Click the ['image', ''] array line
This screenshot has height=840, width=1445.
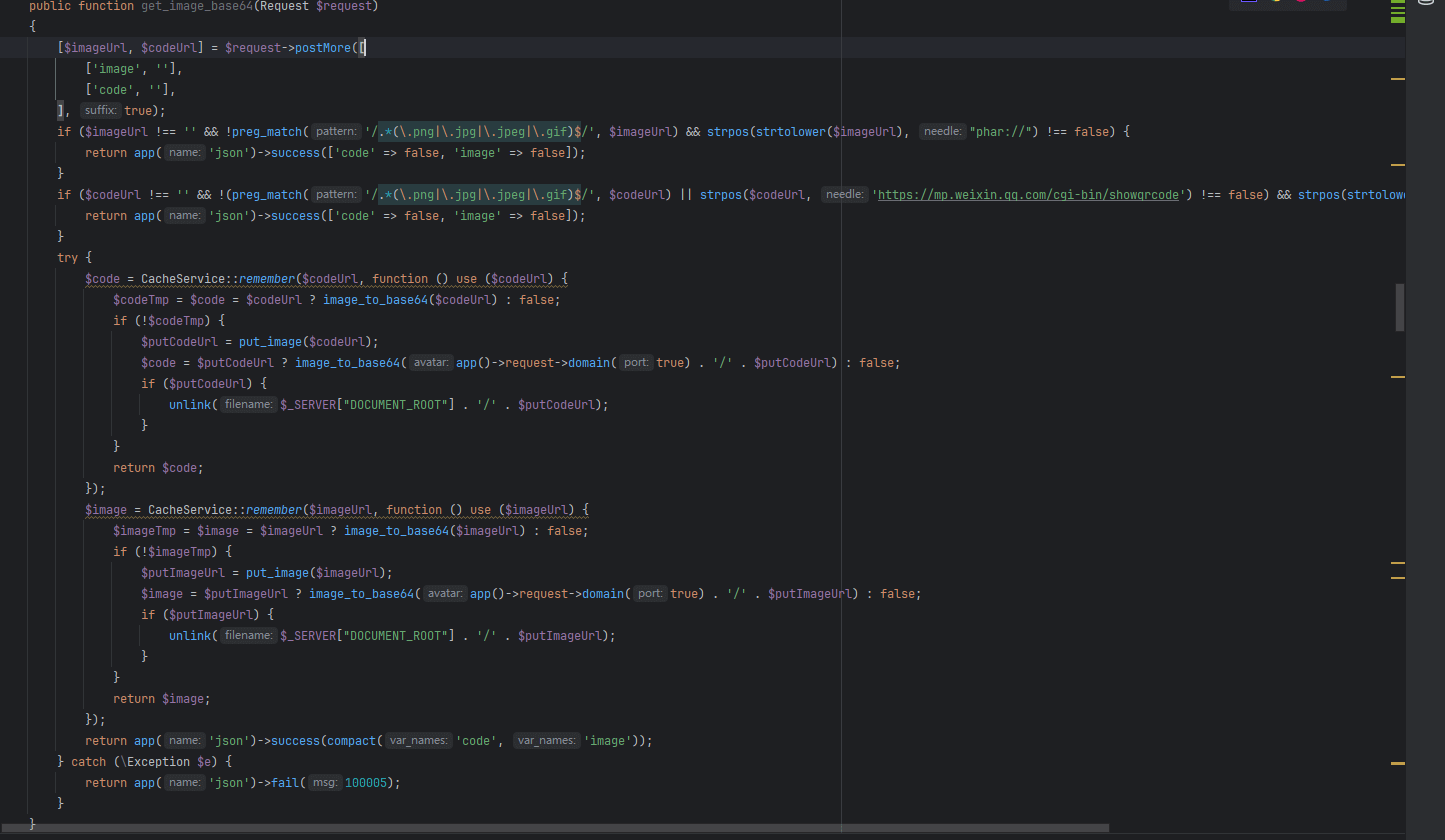134,69
